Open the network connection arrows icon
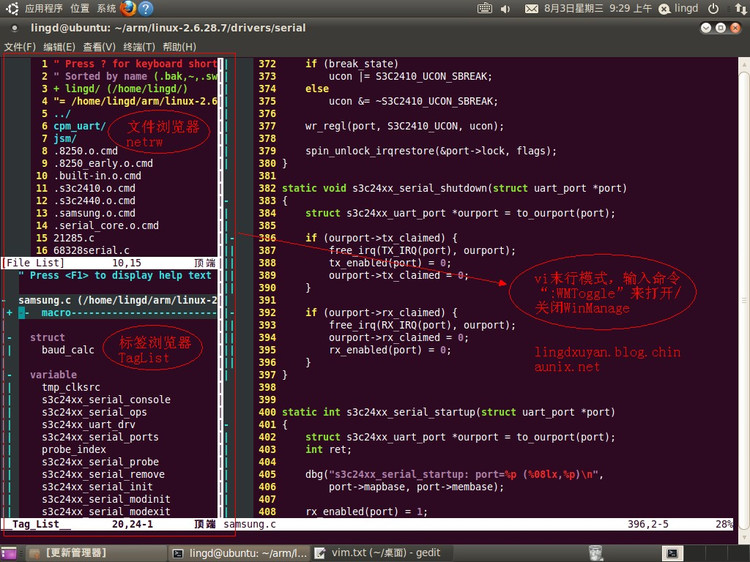This screenshot has width=750, height=562. (x=740, y=9)
